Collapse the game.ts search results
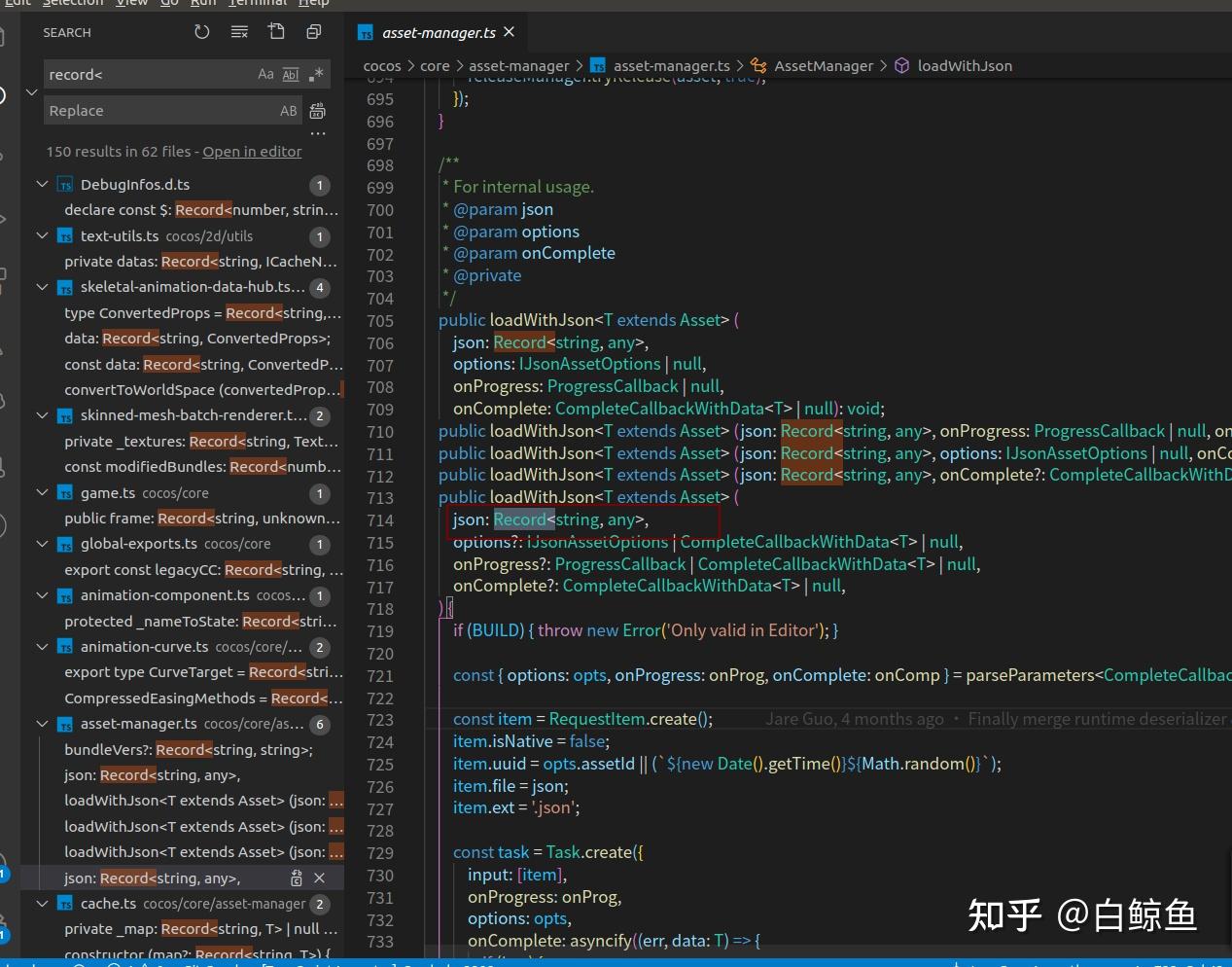This screenshot has height=967, width=1232. 42,493
